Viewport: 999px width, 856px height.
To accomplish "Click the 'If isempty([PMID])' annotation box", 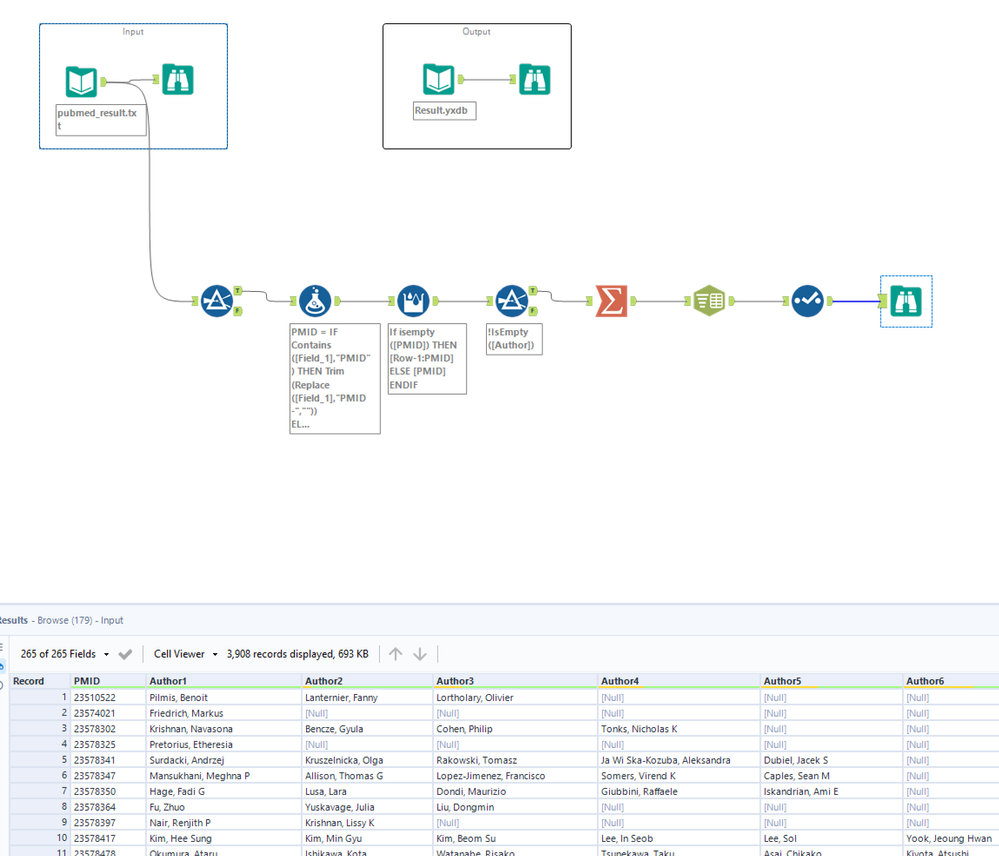I will [x=427, y=359].
